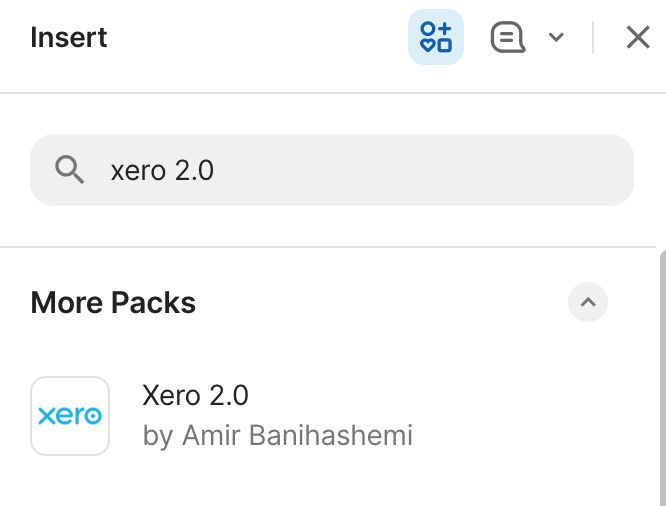
Task: Click inside the search box text "xero 2.0"
Action: coord(162,170)
